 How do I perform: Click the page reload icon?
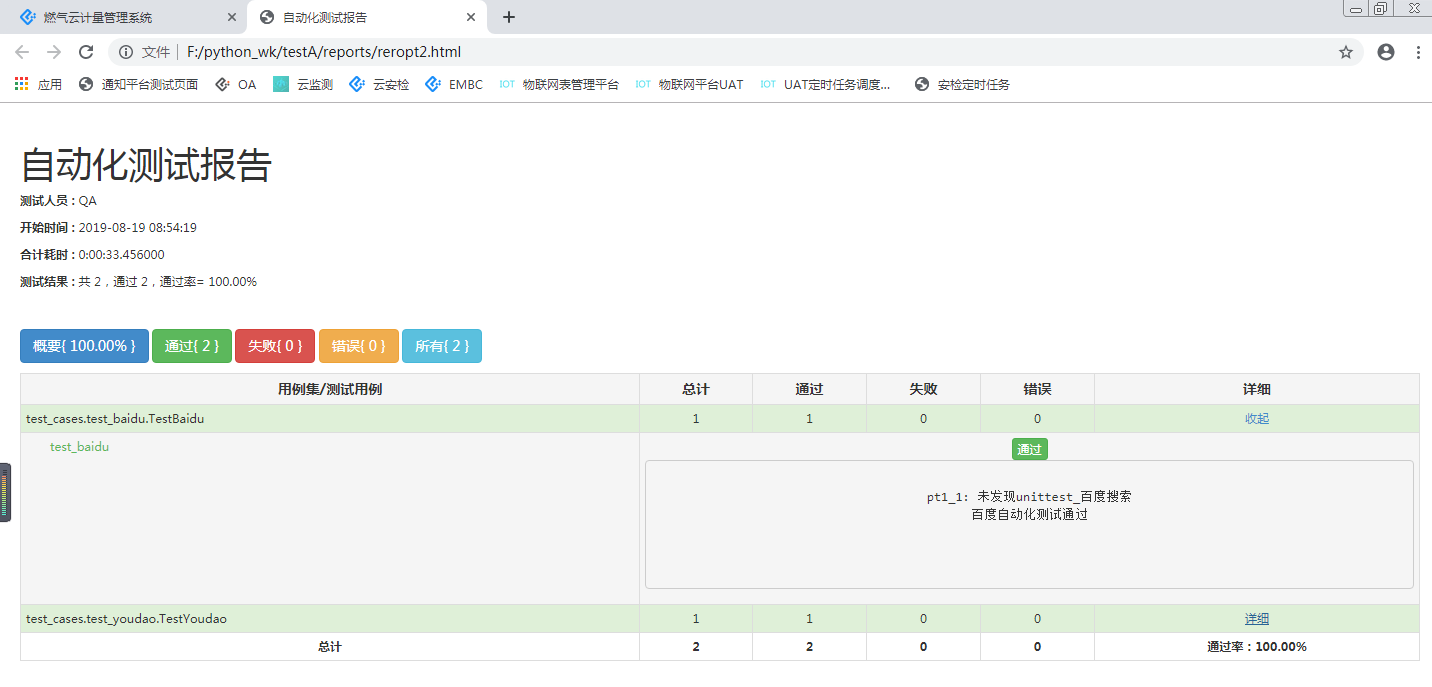pyautogui.click(x=84, y=50)
